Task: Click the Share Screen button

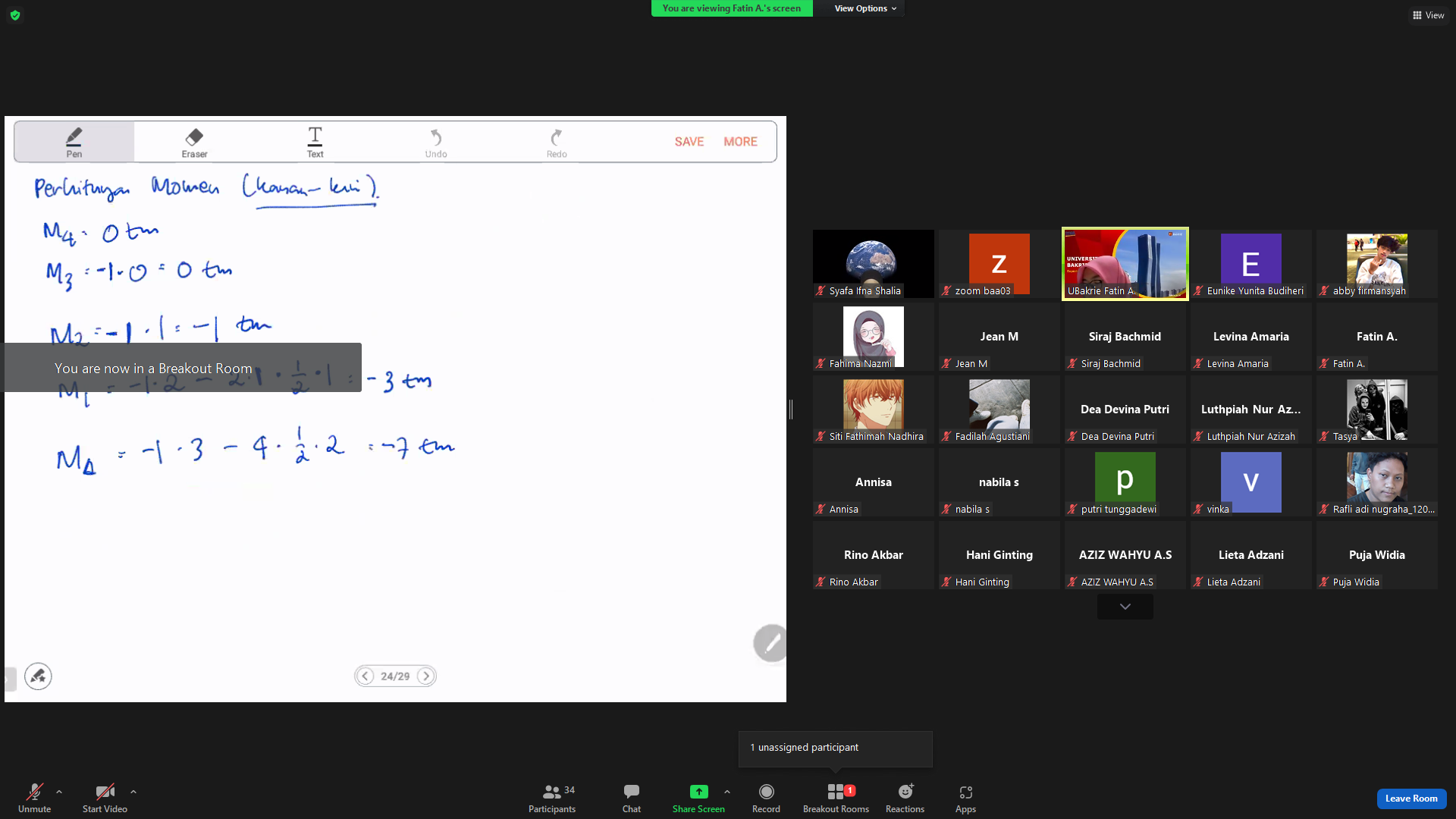Action: click(x=698, y=799)
